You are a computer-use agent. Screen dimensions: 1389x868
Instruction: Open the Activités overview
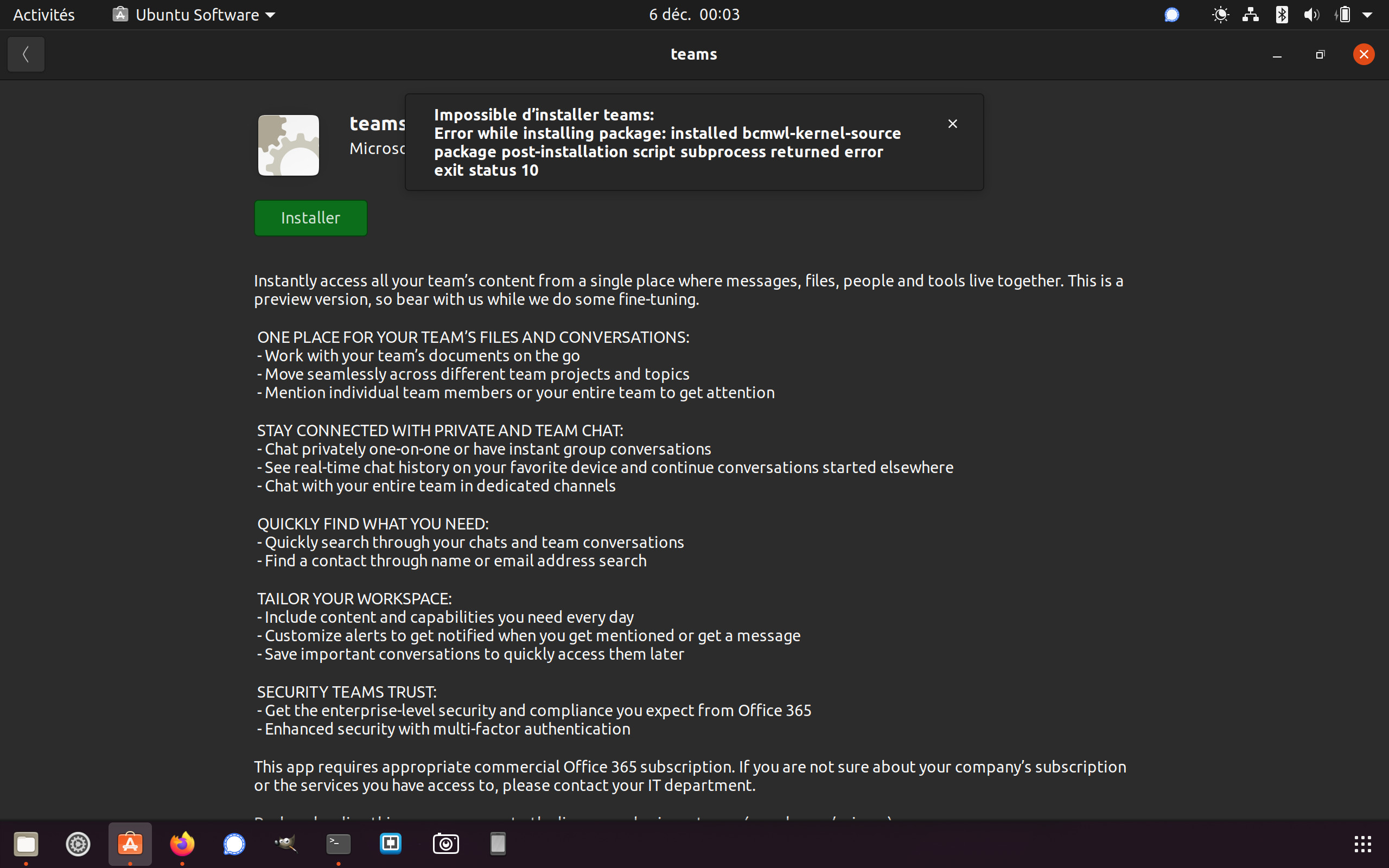pyautogui.click(x=43, y=14)
